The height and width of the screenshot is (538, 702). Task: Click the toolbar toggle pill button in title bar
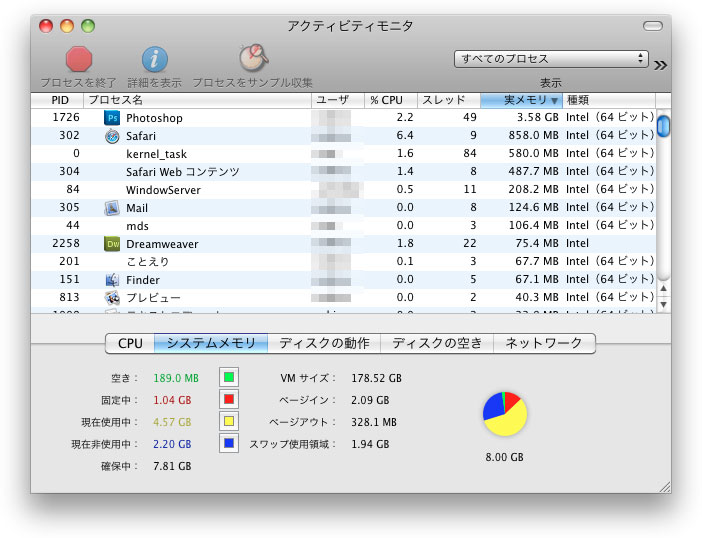click(x=652, y=25)
